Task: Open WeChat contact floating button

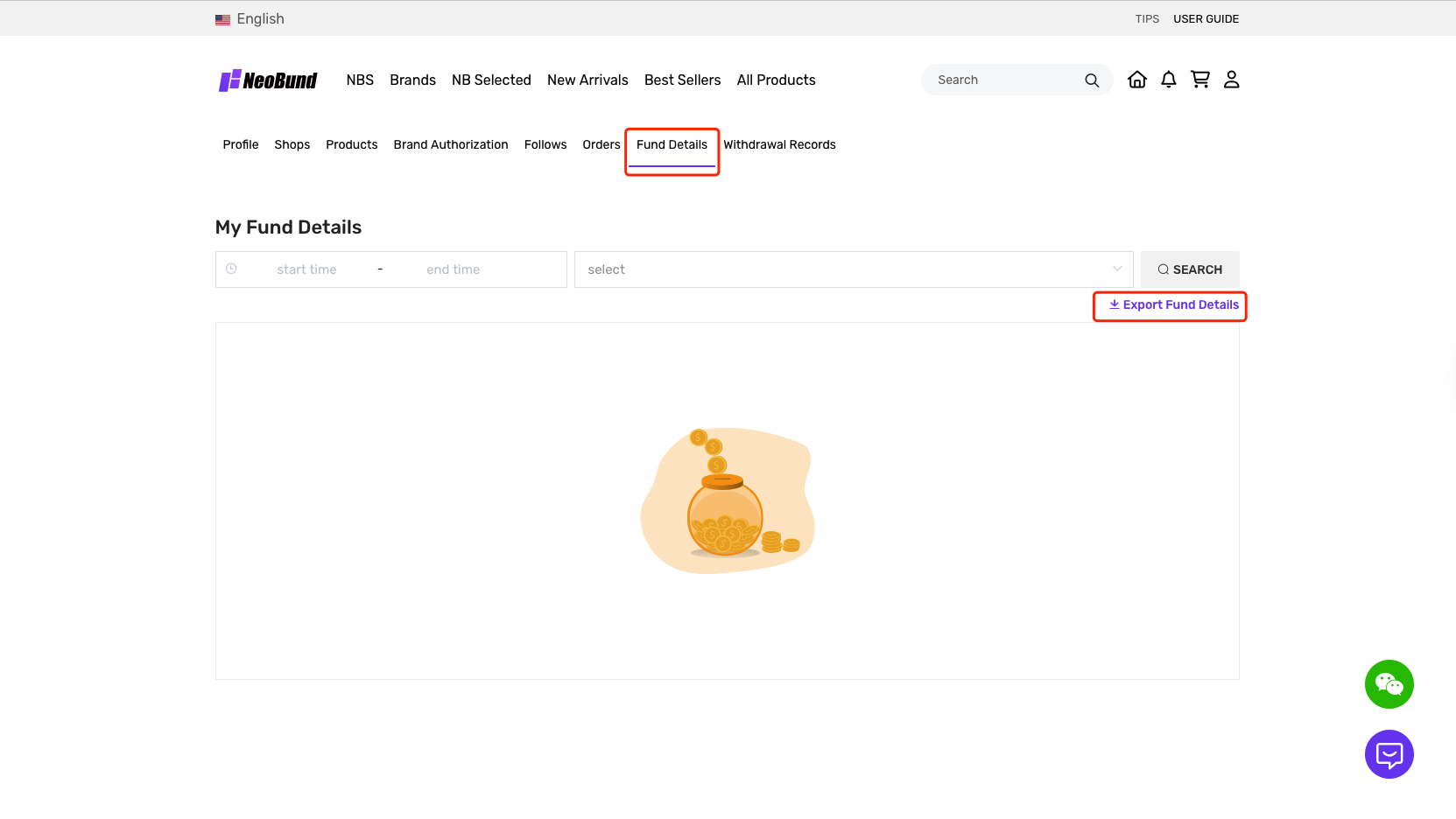Action: point(1389,684)
